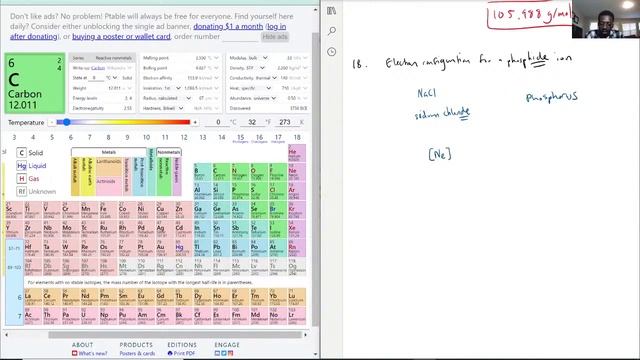Click the Print PDF icon in footer
This screenshot has width=640, height=360.
click(x=170, y=353)
